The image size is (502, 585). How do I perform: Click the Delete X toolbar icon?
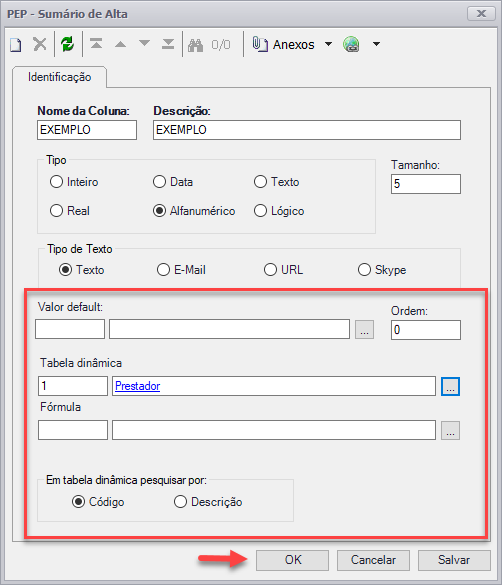point(40,44)
